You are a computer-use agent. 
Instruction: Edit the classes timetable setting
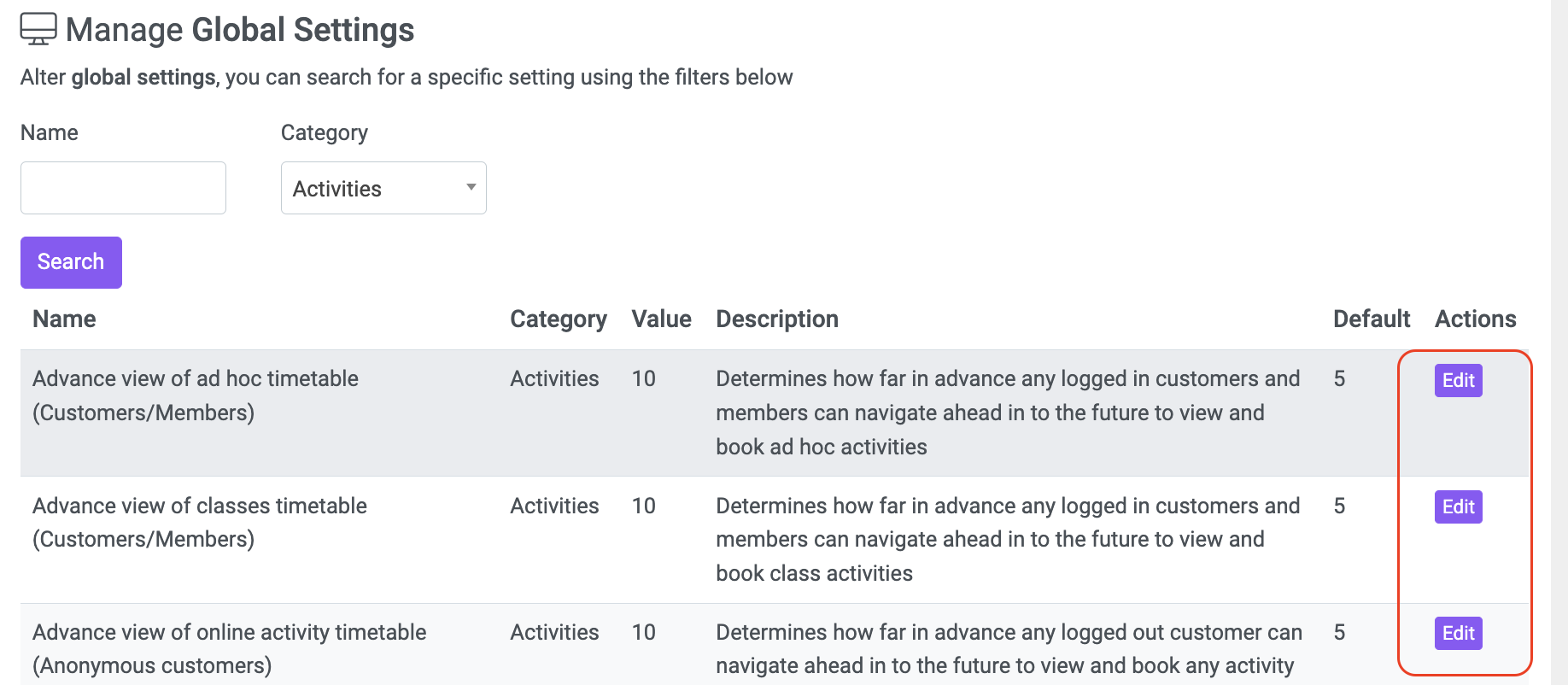[1458, 506]
